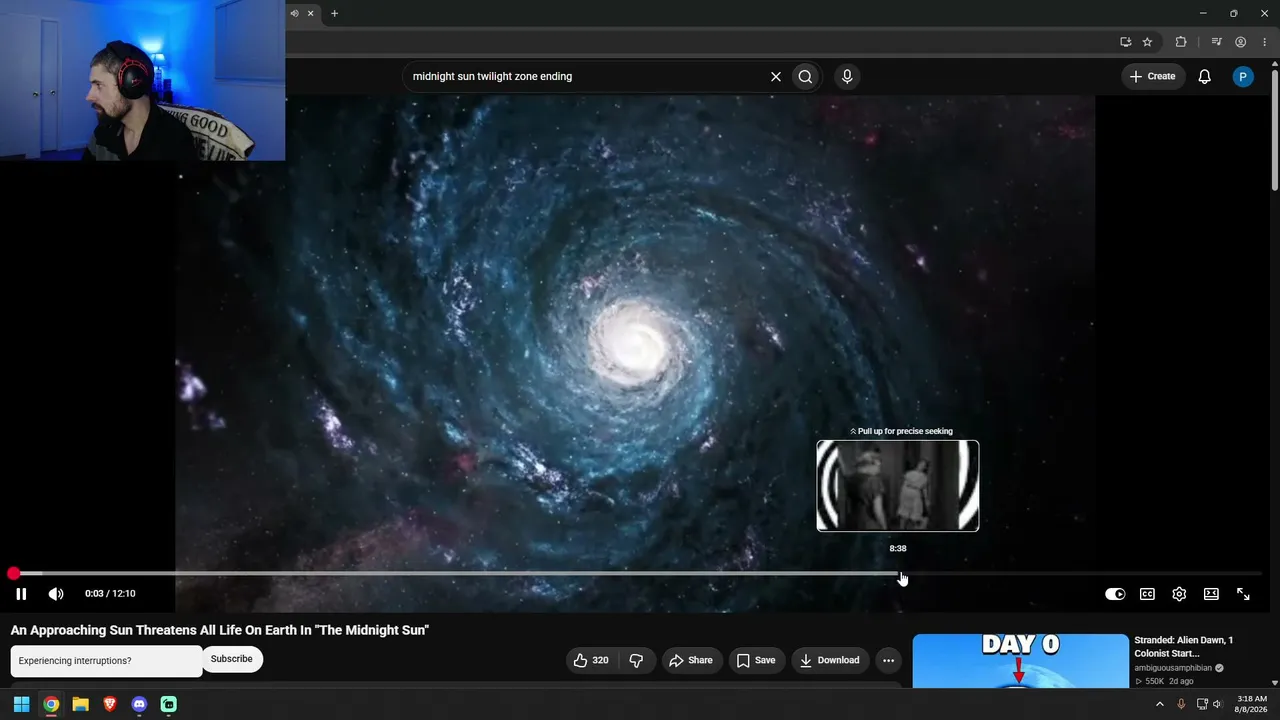
Task: Open the player settings gear menu
Action: 1179,594
